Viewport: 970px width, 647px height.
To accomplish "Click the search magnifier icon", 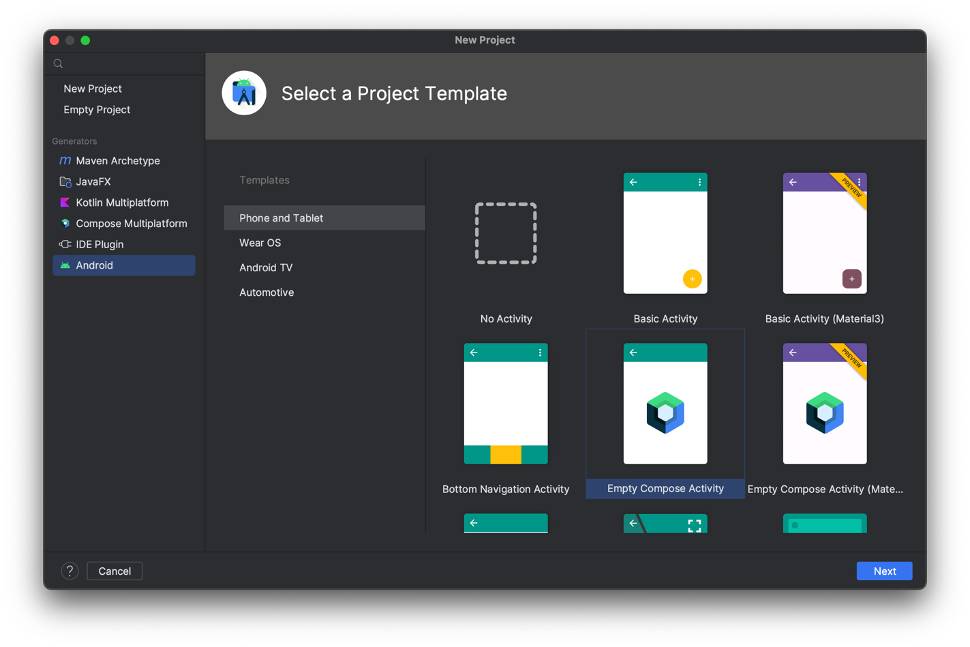I will click(x=59, y=64).
